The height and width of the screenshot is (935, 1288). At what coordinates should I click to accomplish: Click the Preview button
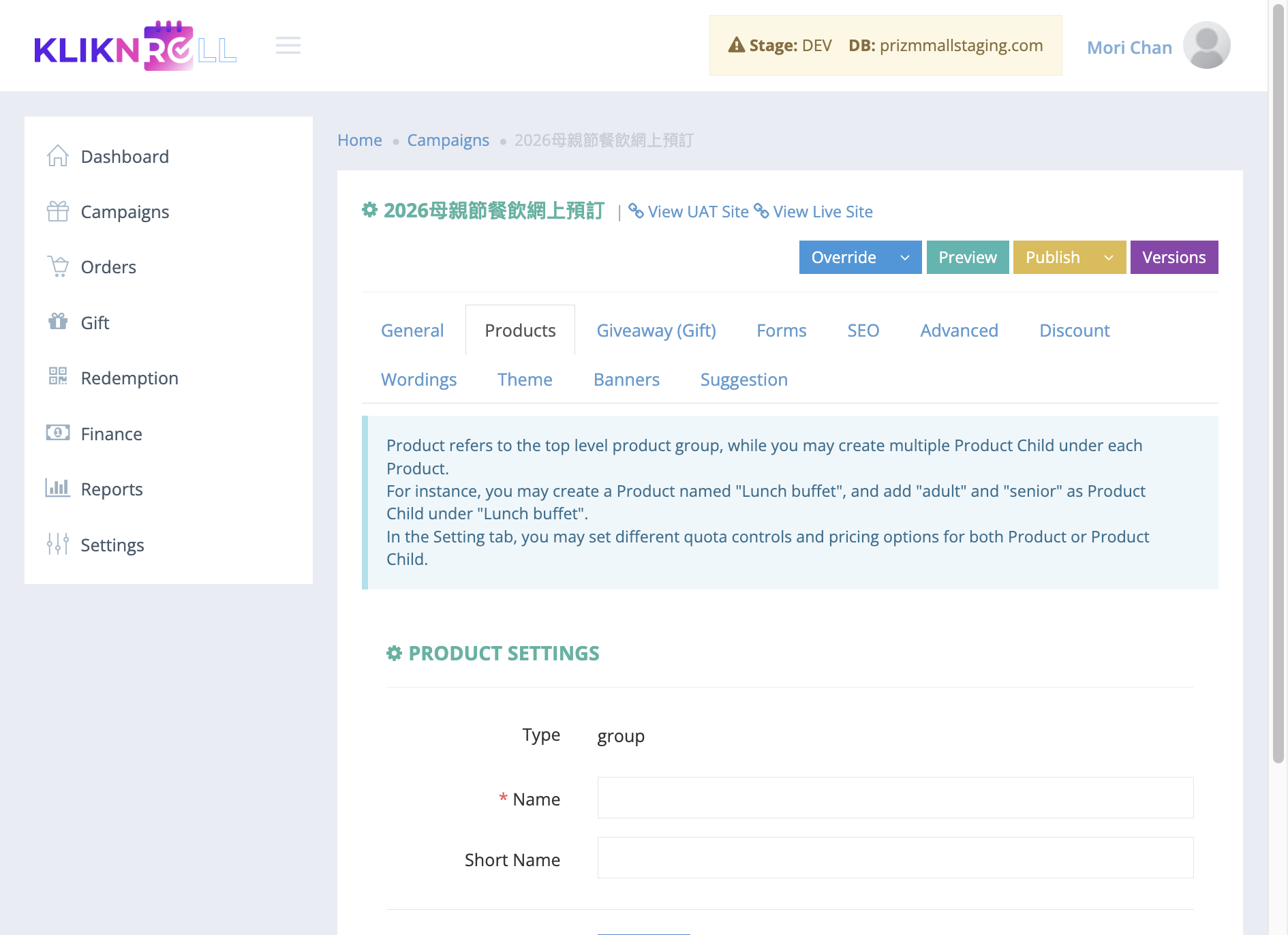pyautogui.click(x=968, y=258)
